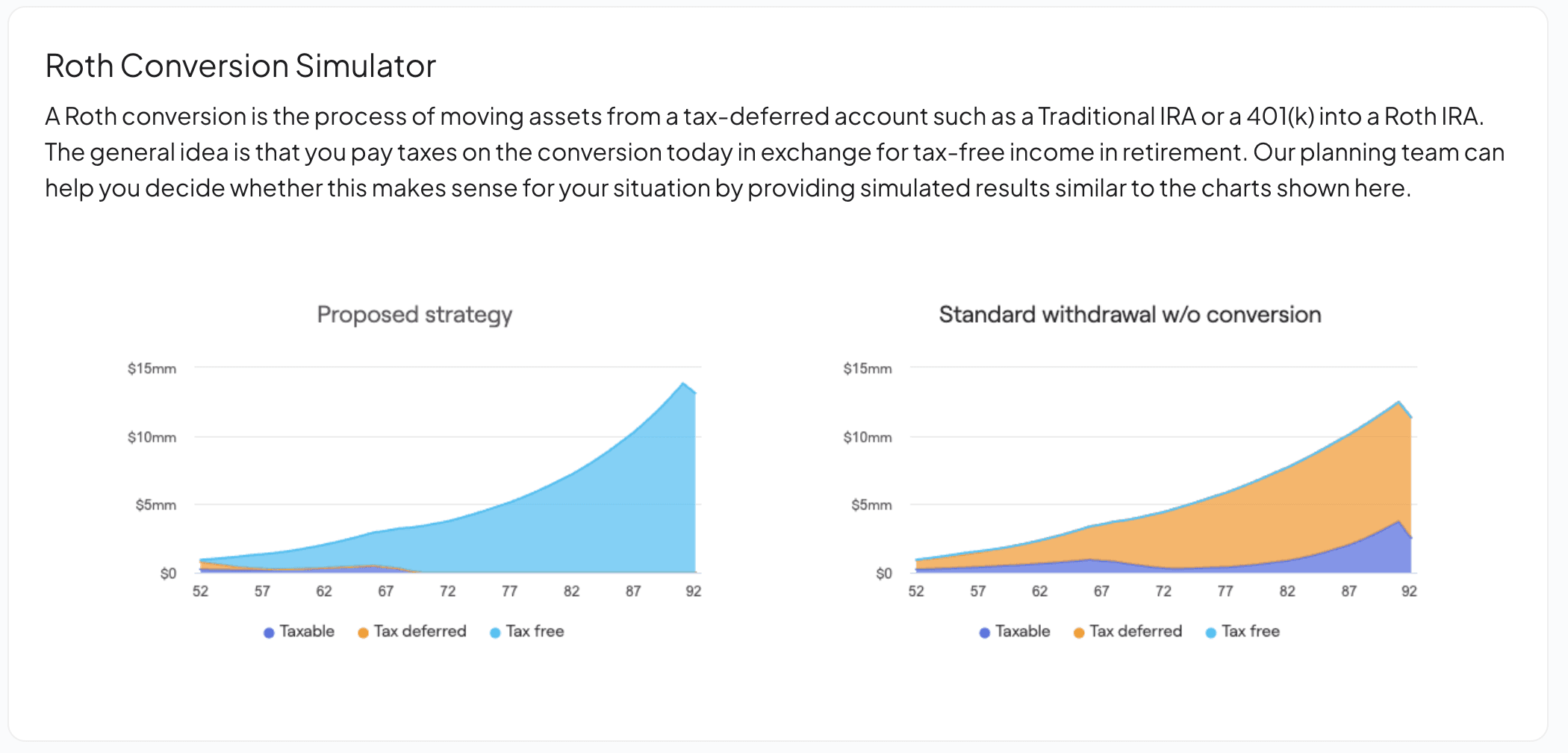Toggle the Tax free series label in Proposed strategy legend
This screenshot has width=1568, height=753.
pyautogui.click(x=535, y=631)
